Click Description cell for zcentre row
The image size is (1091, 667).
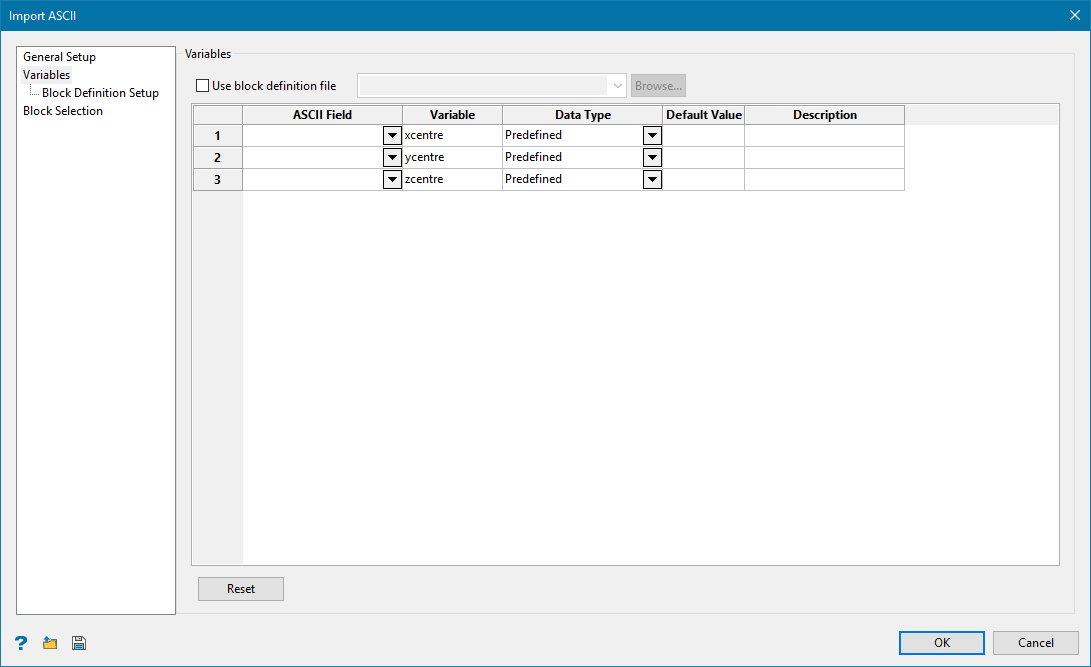coord(824,179)
